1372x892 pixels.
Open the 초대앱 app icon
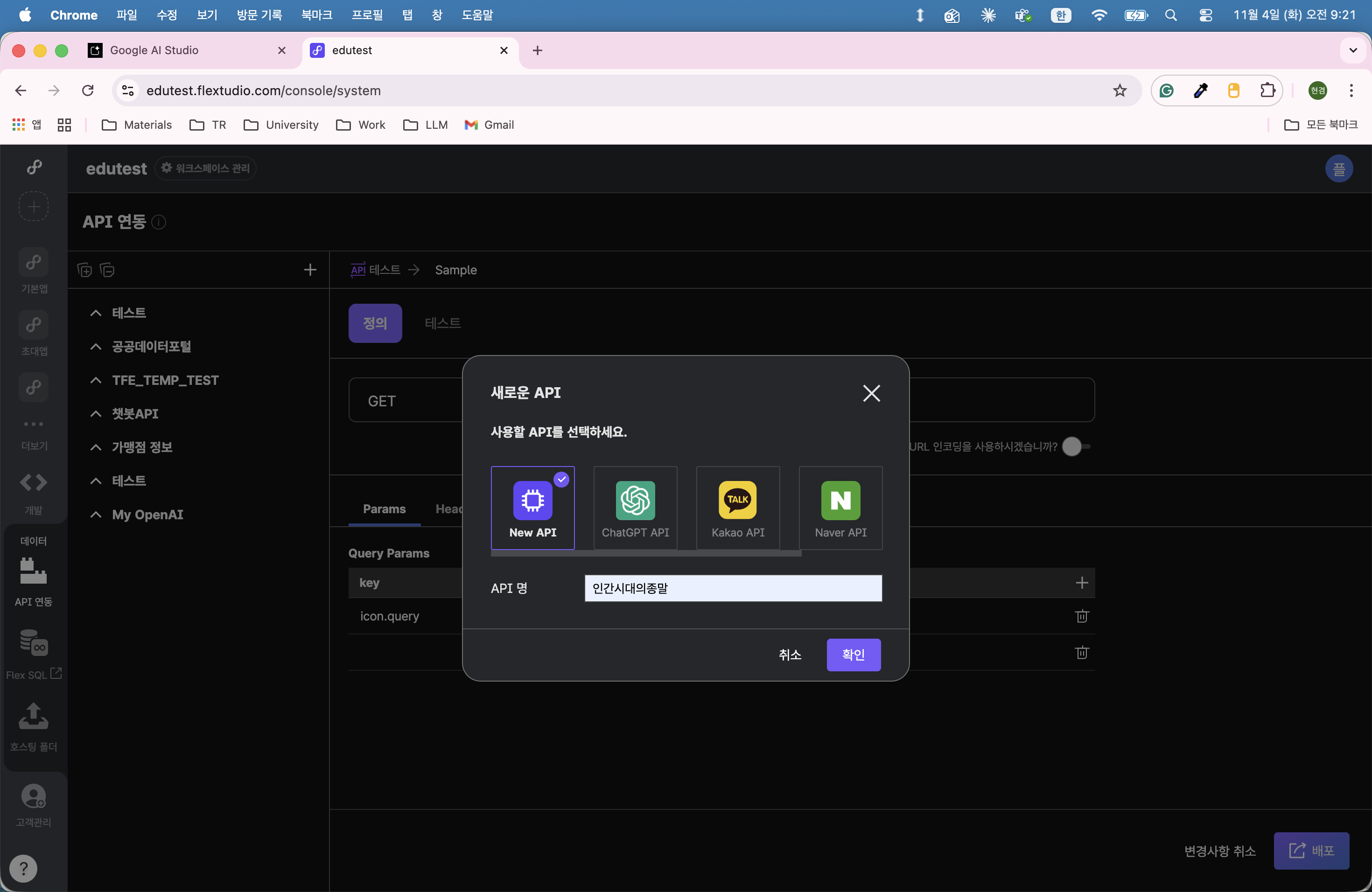pyautogui.click(x=34, y=324)
